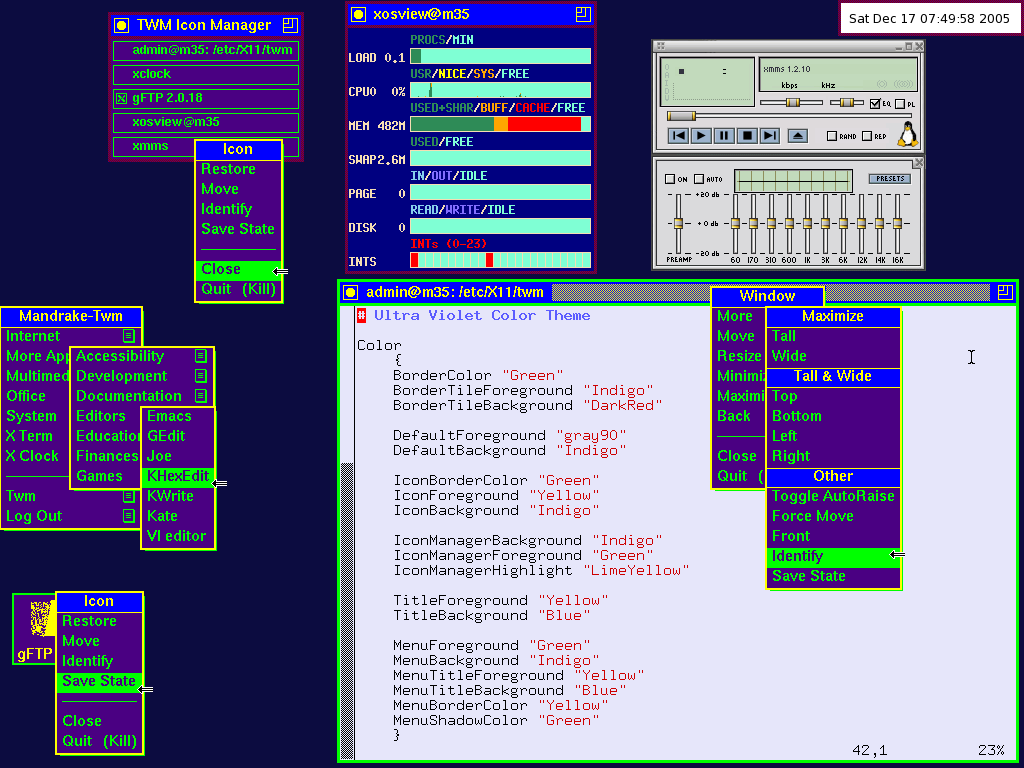Expand the Twm submenu in Mandrake-Twm menu
This screenshot has height=768, width=1024.
(129, 496)
